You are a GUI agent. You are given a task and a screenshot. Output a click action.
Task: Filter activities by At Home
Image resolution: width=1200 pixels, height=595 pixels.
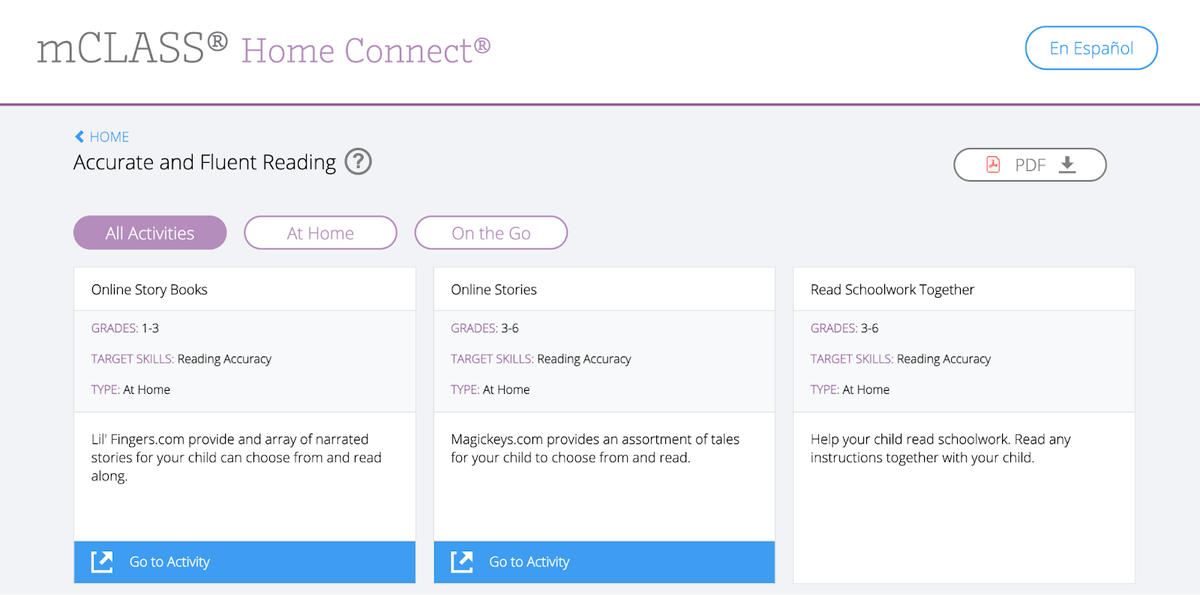[x=320, y=233]
